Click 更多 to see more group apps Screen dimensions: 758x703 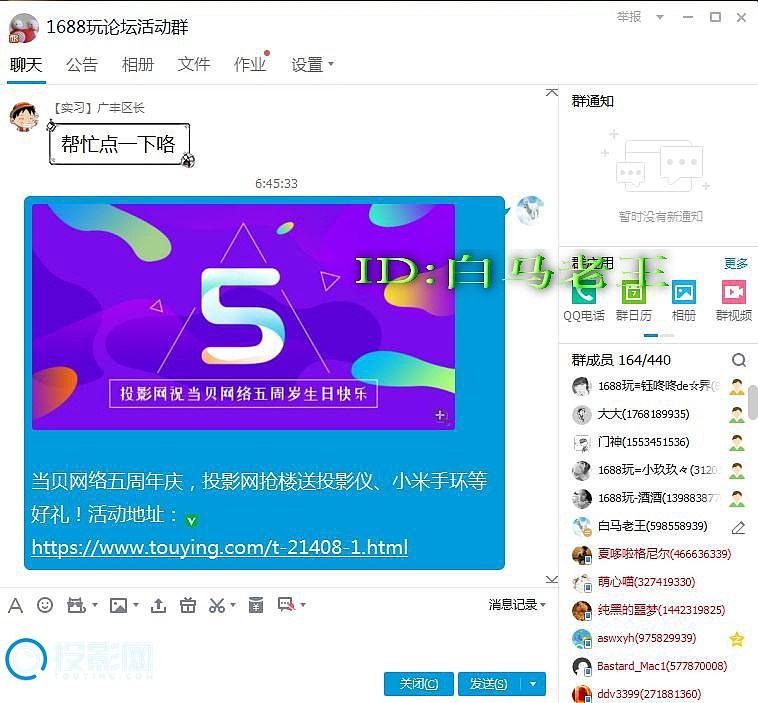[x=736, y=264]
